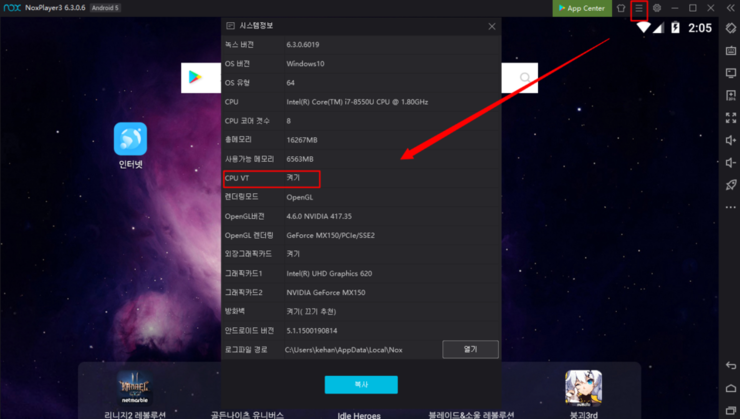The width and height of the screenshot is (740, 419).
Task: Click the open log folder button
Action: click(x=471, y=350)
